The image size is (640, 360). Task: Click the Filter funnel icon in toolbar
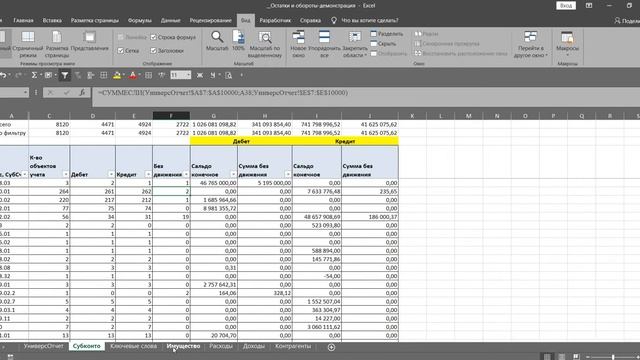[64, 75]
